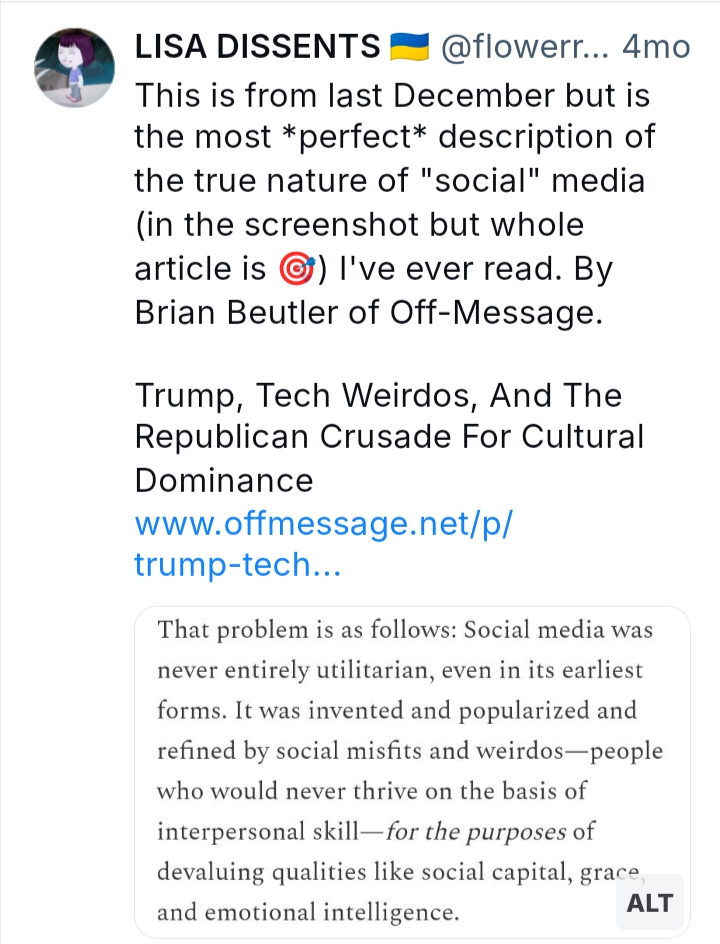Viewport: 720px width, 944px height.
Task: Open LISA DISSENTS profile avatar
Action: (75, 68)
